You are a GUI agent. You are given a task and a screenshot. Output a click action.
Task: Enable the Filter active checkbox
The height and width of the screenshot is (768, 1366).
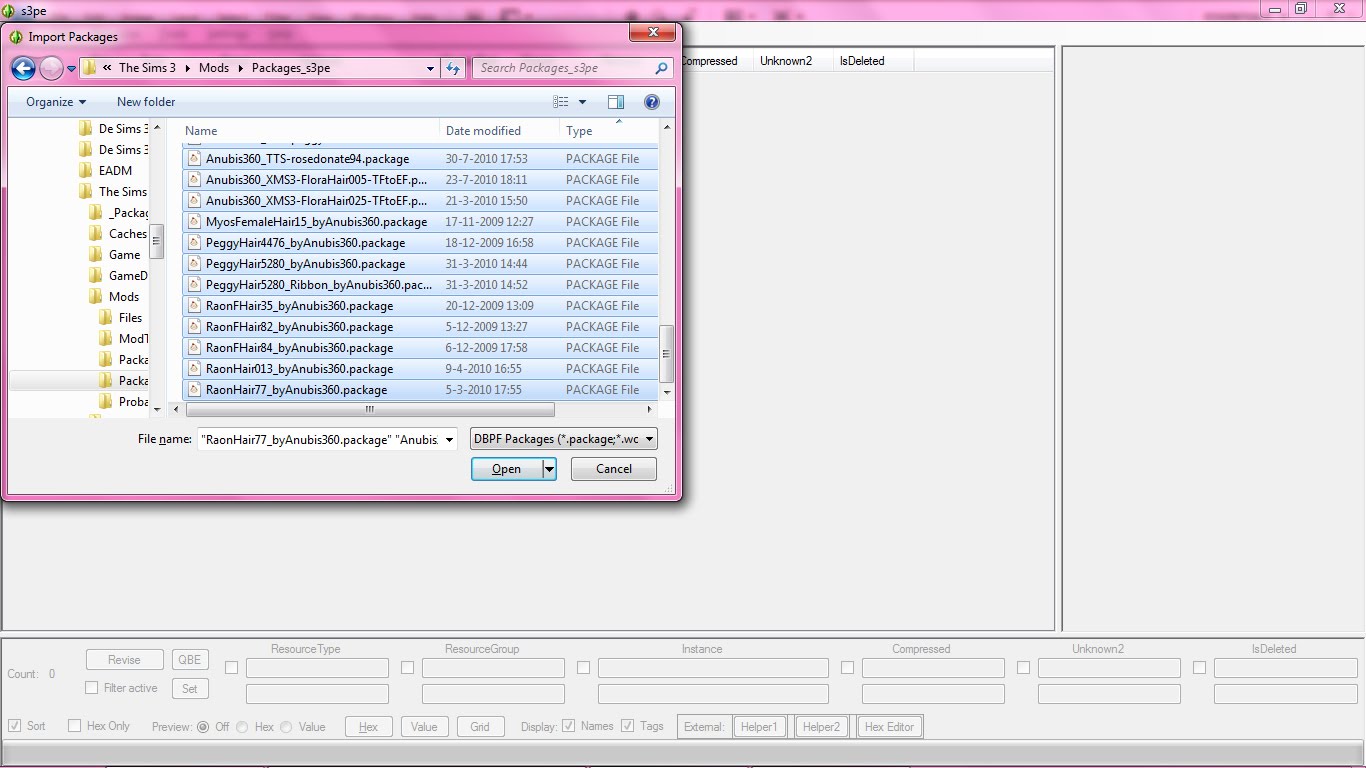(91, 688)
